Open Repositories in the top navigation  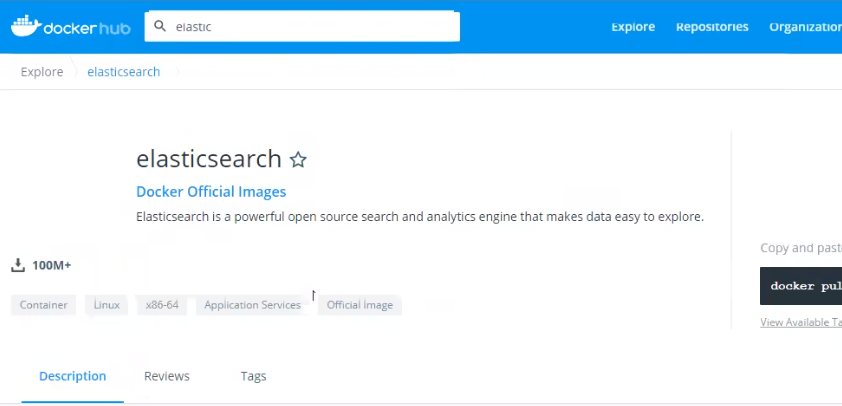[x=712, y=27]
